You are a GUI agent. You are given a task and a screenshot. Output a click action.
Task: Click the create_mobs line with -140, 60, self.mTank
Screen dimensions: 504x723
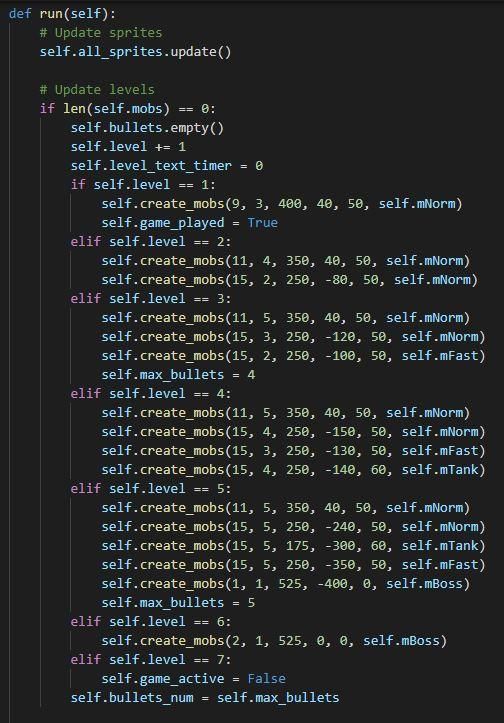point(294,469)
